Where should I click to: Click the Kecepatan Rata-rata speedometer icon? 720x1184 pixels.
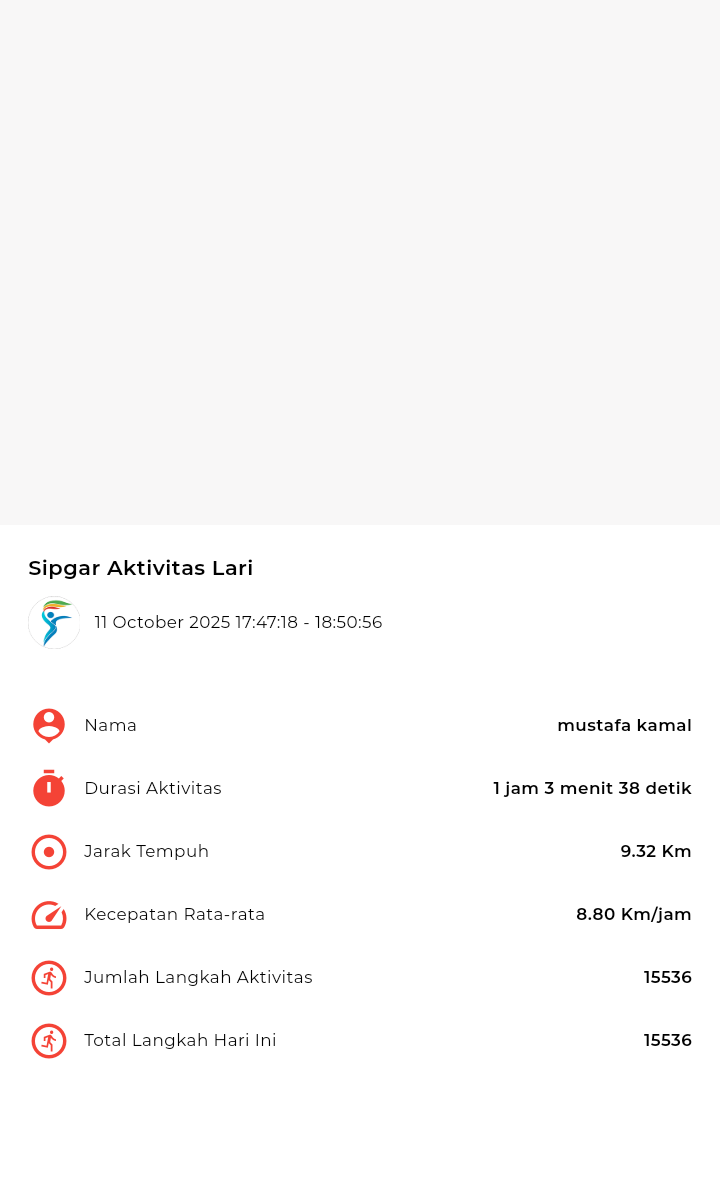(49, 915)
